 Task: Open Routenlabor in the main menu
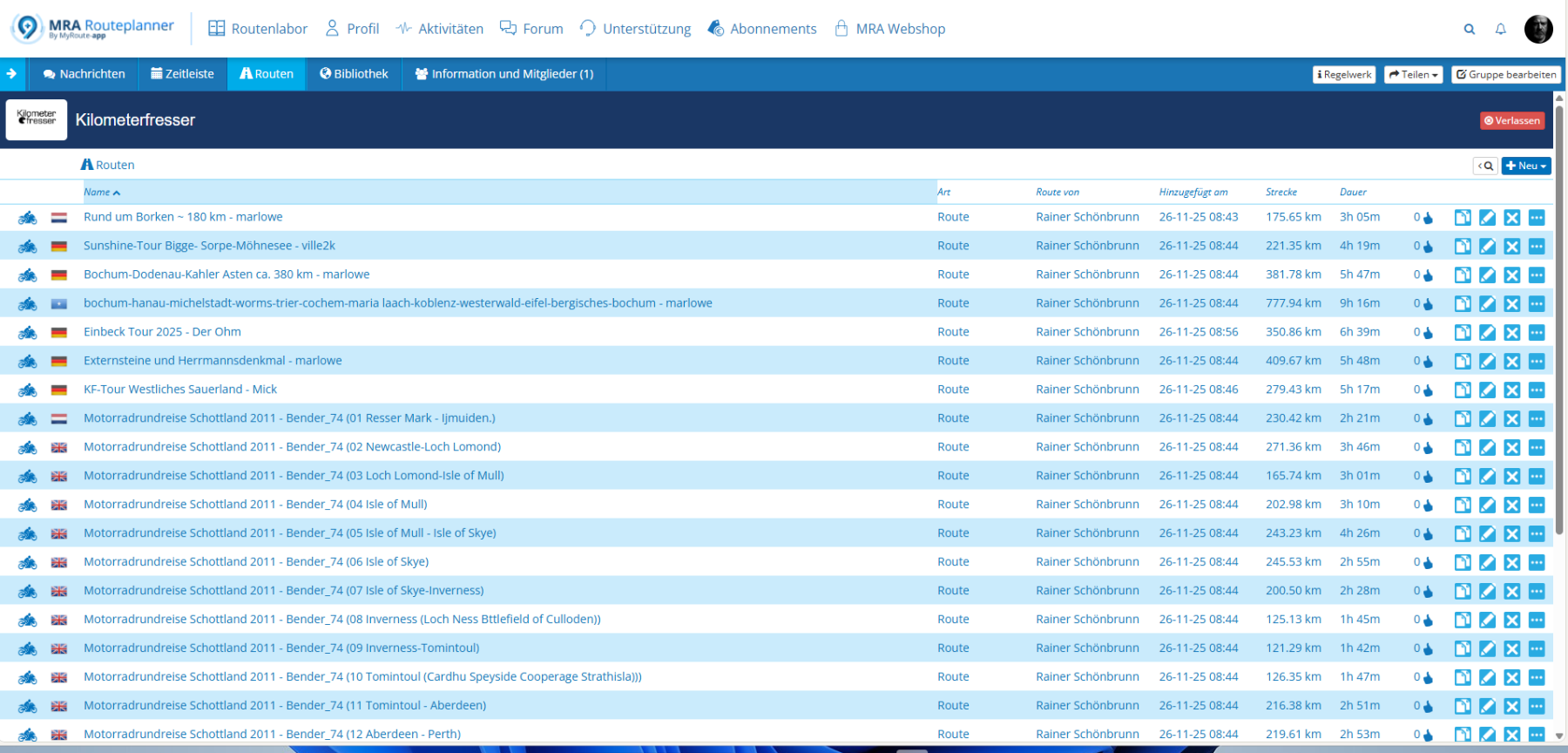258,29
